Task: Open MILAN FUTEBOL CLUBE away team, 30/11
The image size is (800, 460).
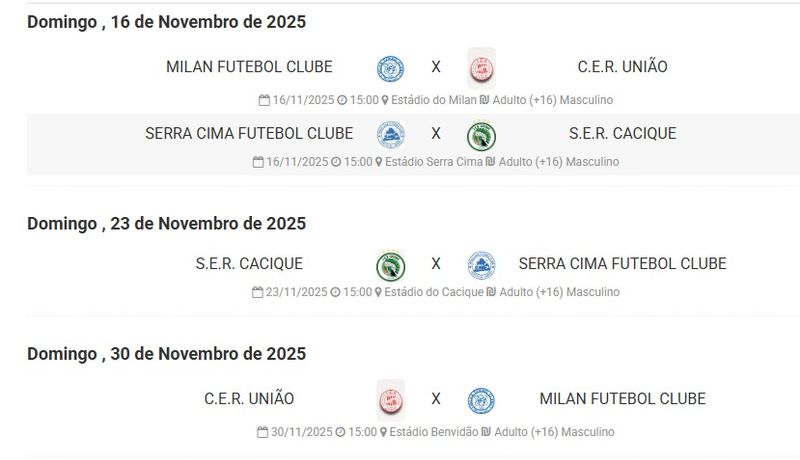Action: pyautogui.click(x=622, y=399)
